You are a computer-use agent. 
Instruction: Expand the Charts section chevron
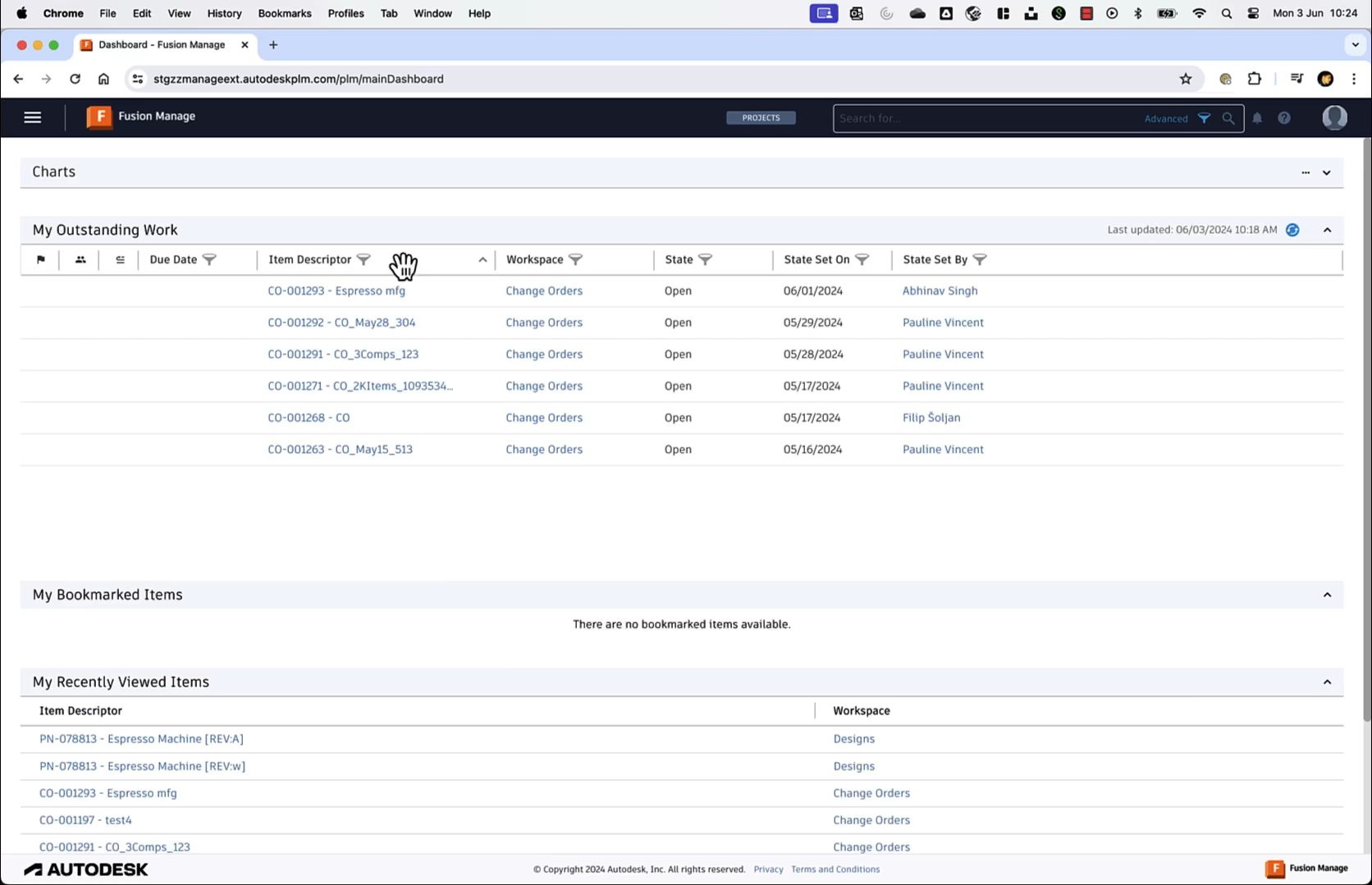1325,172
